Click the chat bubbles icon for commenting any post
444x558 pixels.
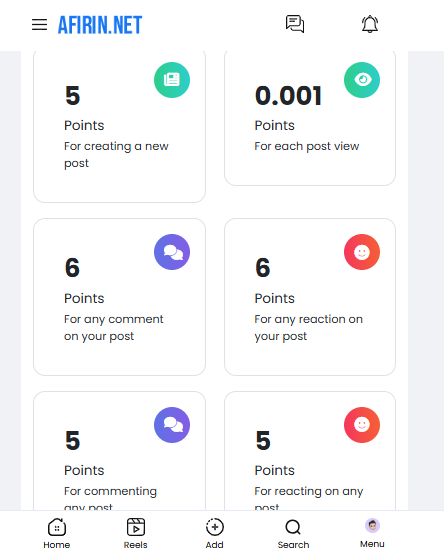coord(172,425)
